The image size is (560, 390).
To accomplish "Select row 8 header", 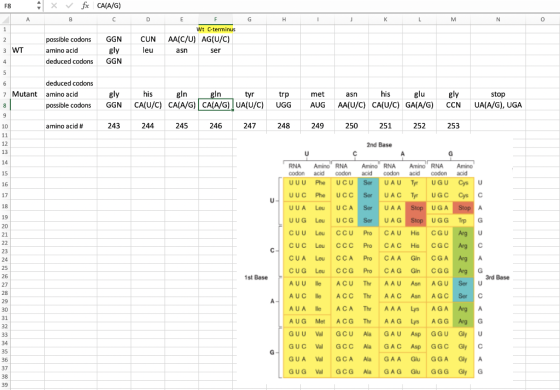I will 5,105.
